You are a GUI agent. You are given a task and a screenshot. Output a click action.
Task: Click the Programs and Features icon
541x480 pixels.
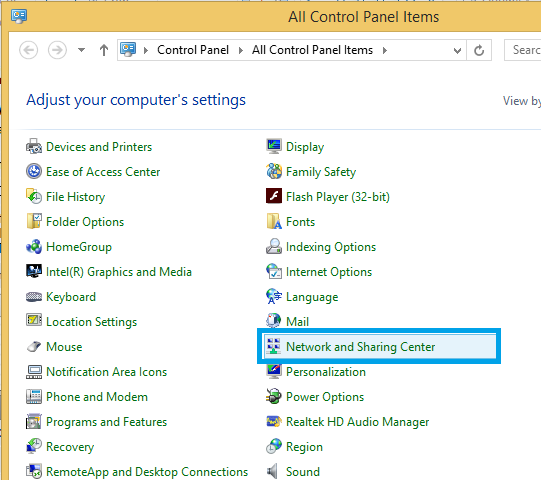34,421
